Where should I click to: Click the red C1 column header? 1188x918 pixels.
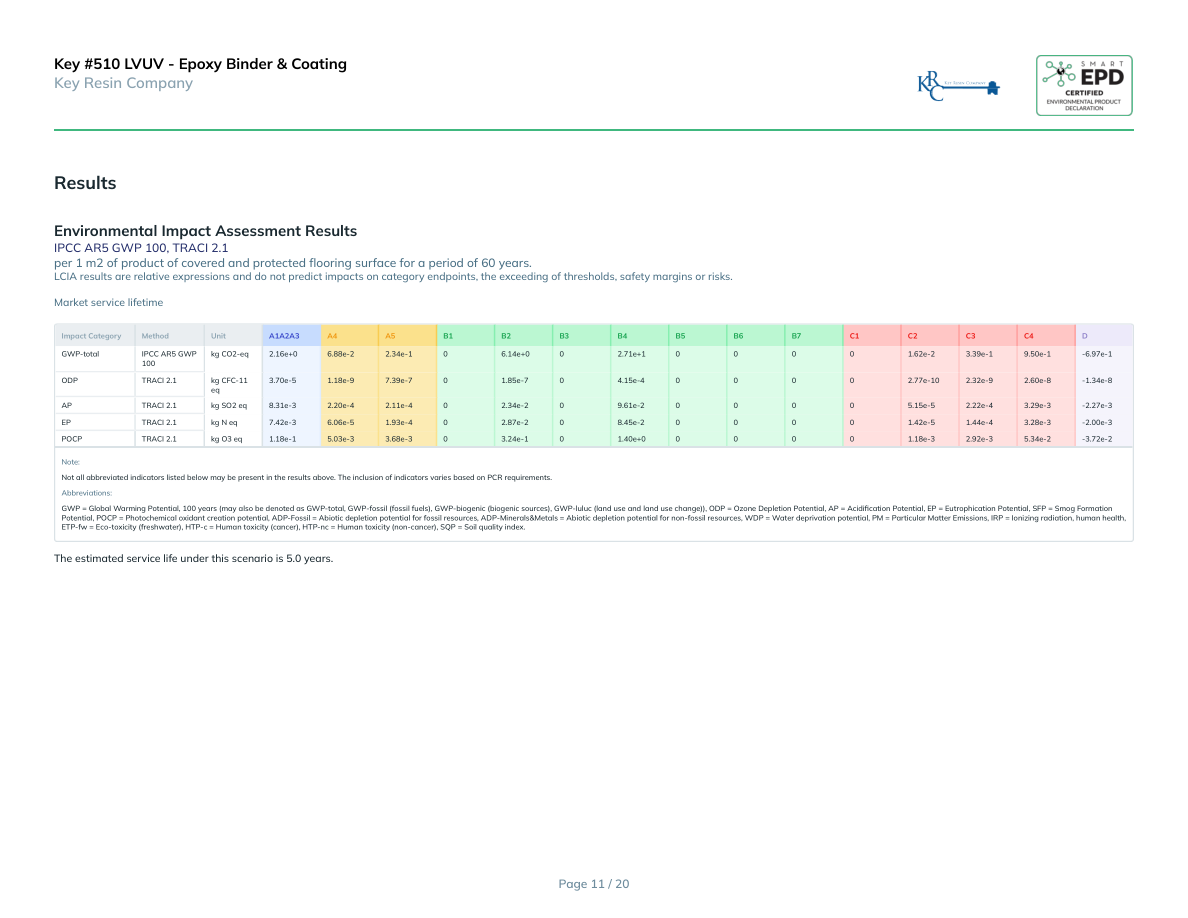854,335
